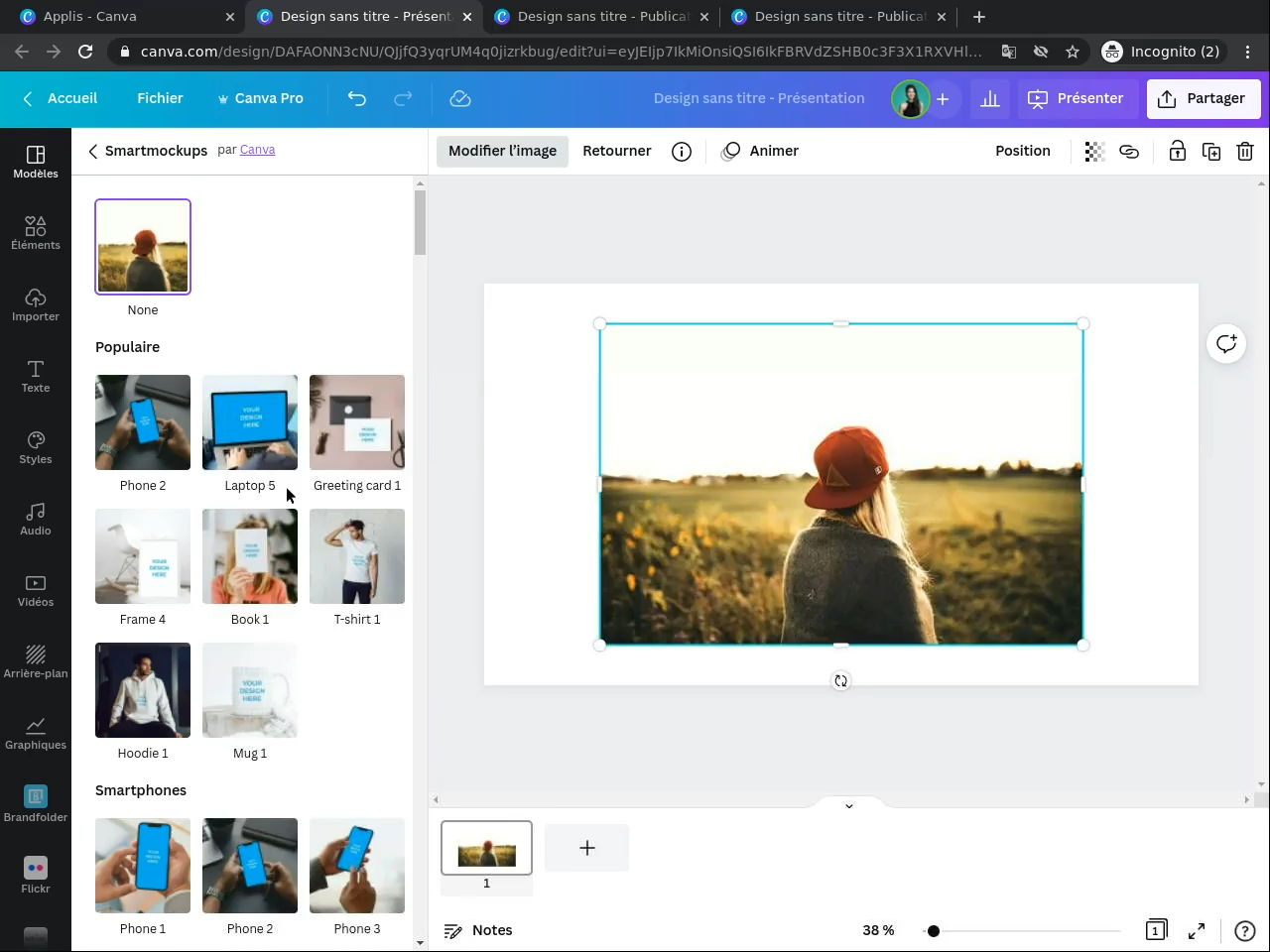
Task: Click the 38 % zoom level
Action: 878,930
